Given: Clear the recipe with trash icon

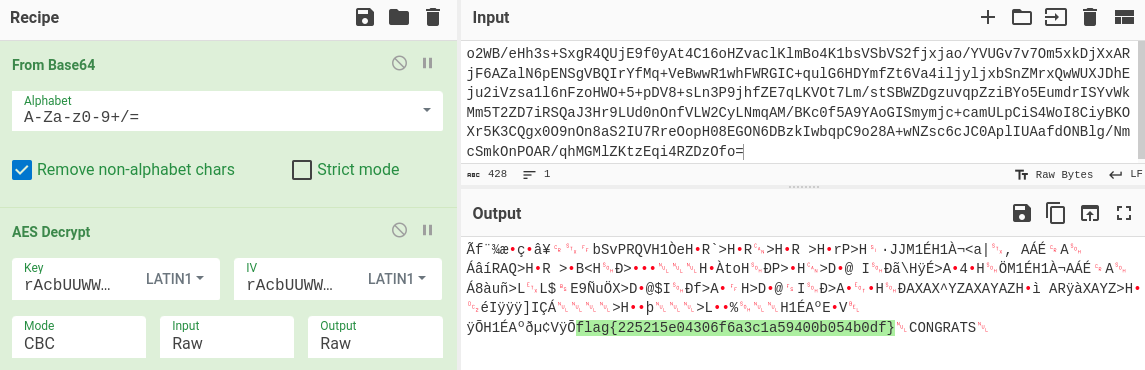Looking at the screenshot, I should 433,17.
